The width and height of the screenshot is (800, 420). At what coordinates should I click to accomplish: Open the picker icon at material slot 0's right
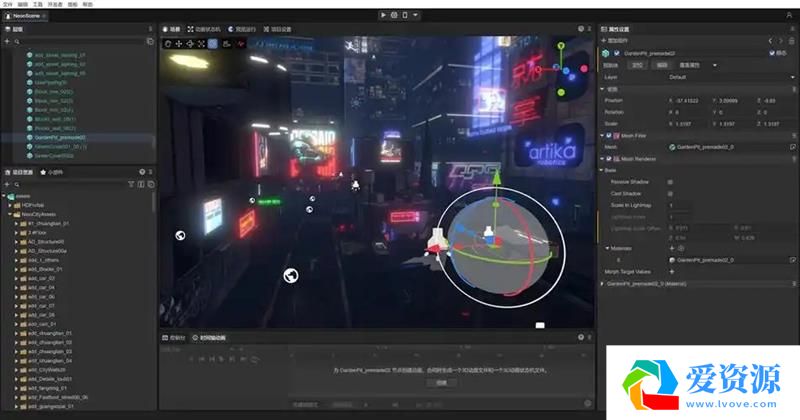tap(793, 260)
